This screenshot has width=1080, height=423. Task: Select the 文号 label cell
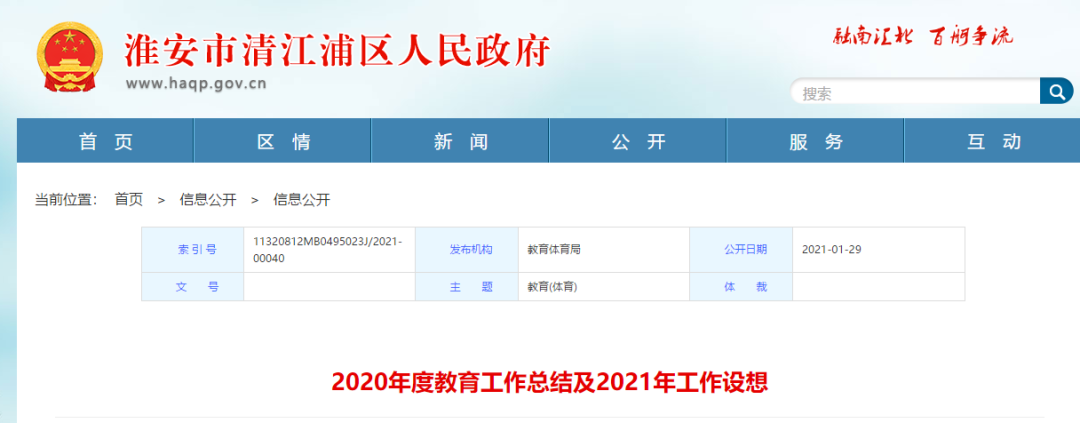[x=193, y=287]
